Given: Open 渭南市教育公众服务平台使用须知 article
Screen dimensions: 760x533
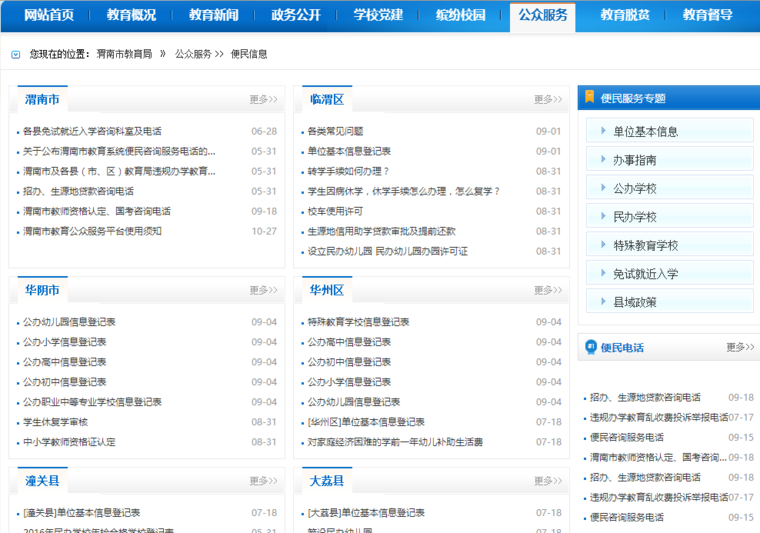Looking at the screenshot, I should click(x=92, y=231).
